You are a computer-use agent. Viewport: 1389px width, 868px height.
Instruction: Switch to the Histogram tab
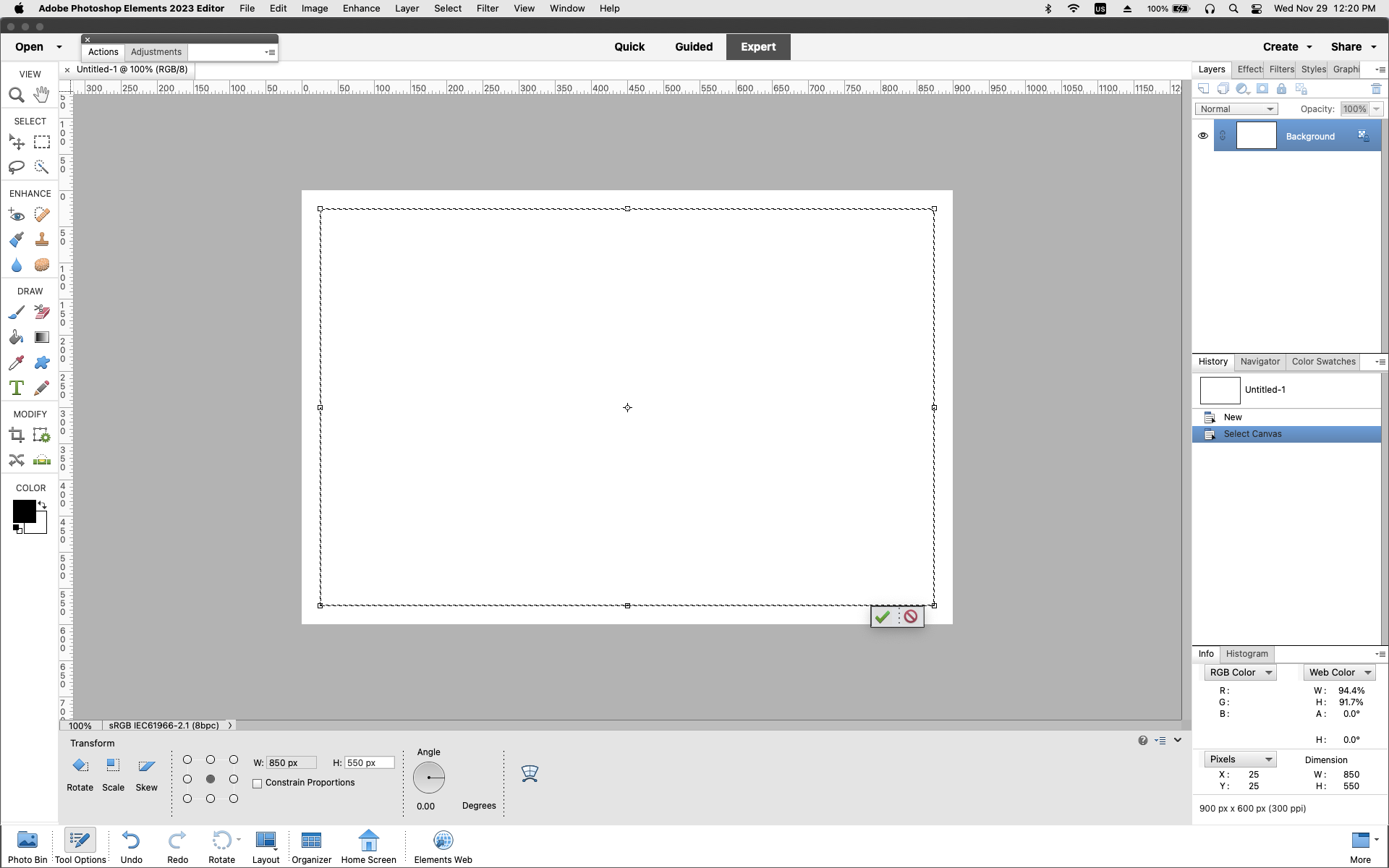1246,654
